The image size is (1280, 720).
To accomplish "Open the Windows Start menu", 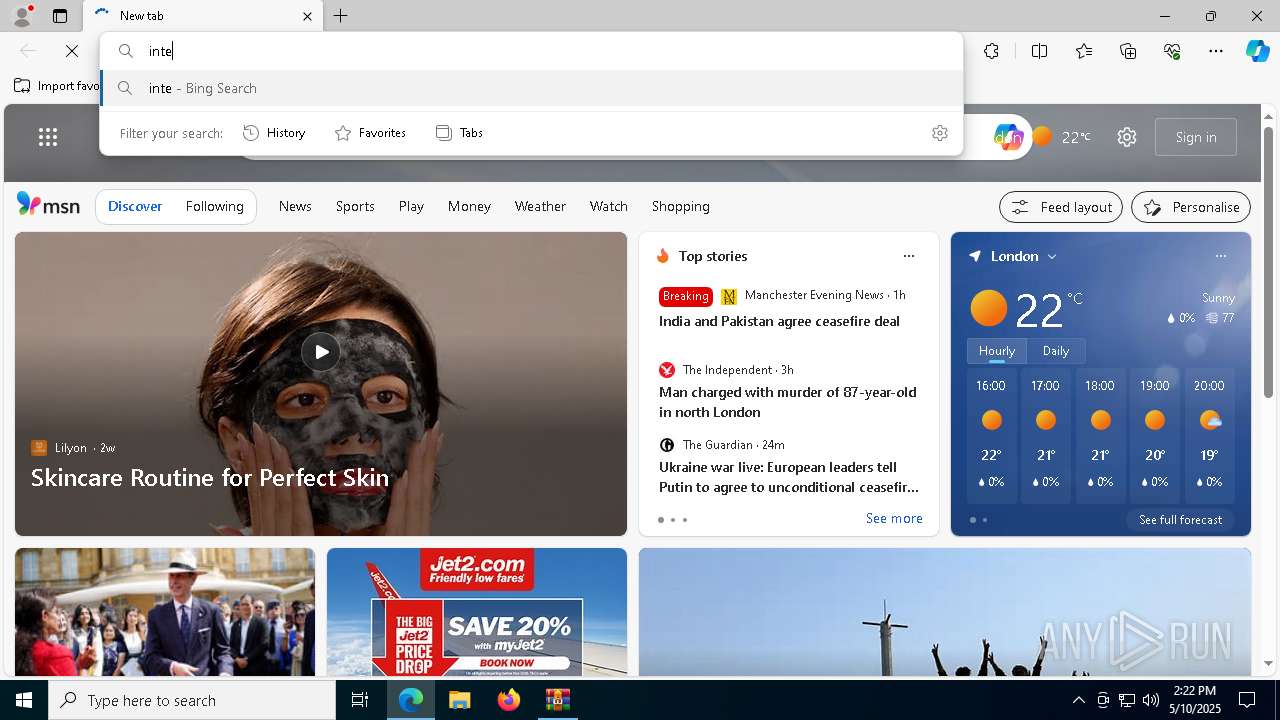I will point(24,700).
